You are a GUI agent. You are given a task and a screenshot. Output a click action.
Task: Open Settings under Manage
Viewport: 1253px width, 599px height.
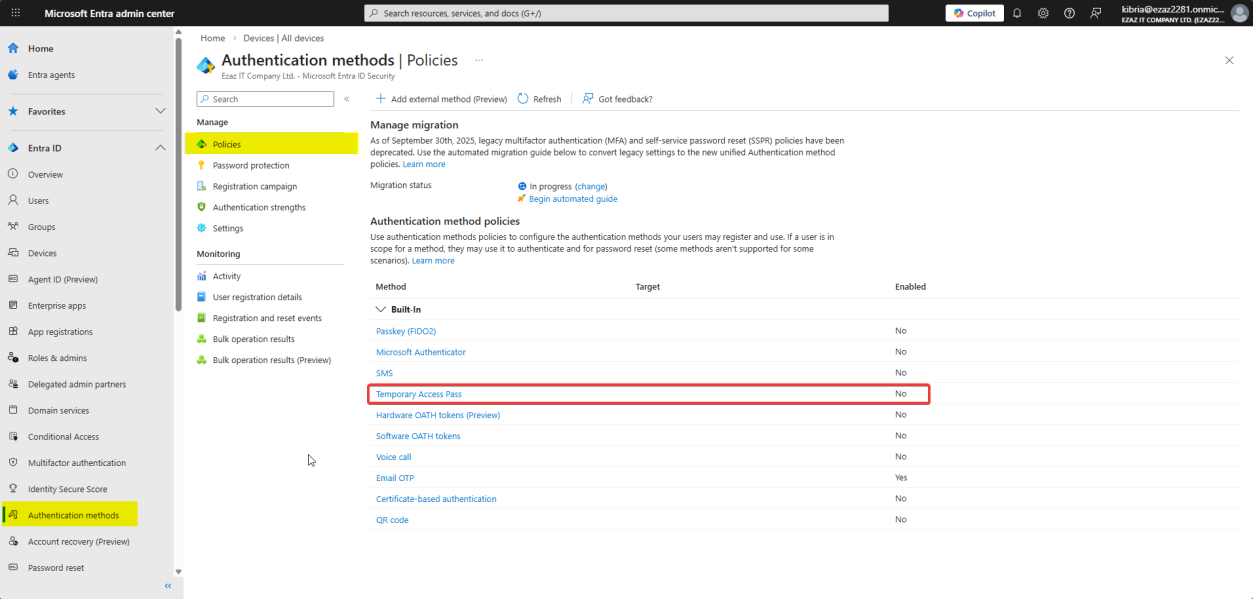click(x=228, y=228)
